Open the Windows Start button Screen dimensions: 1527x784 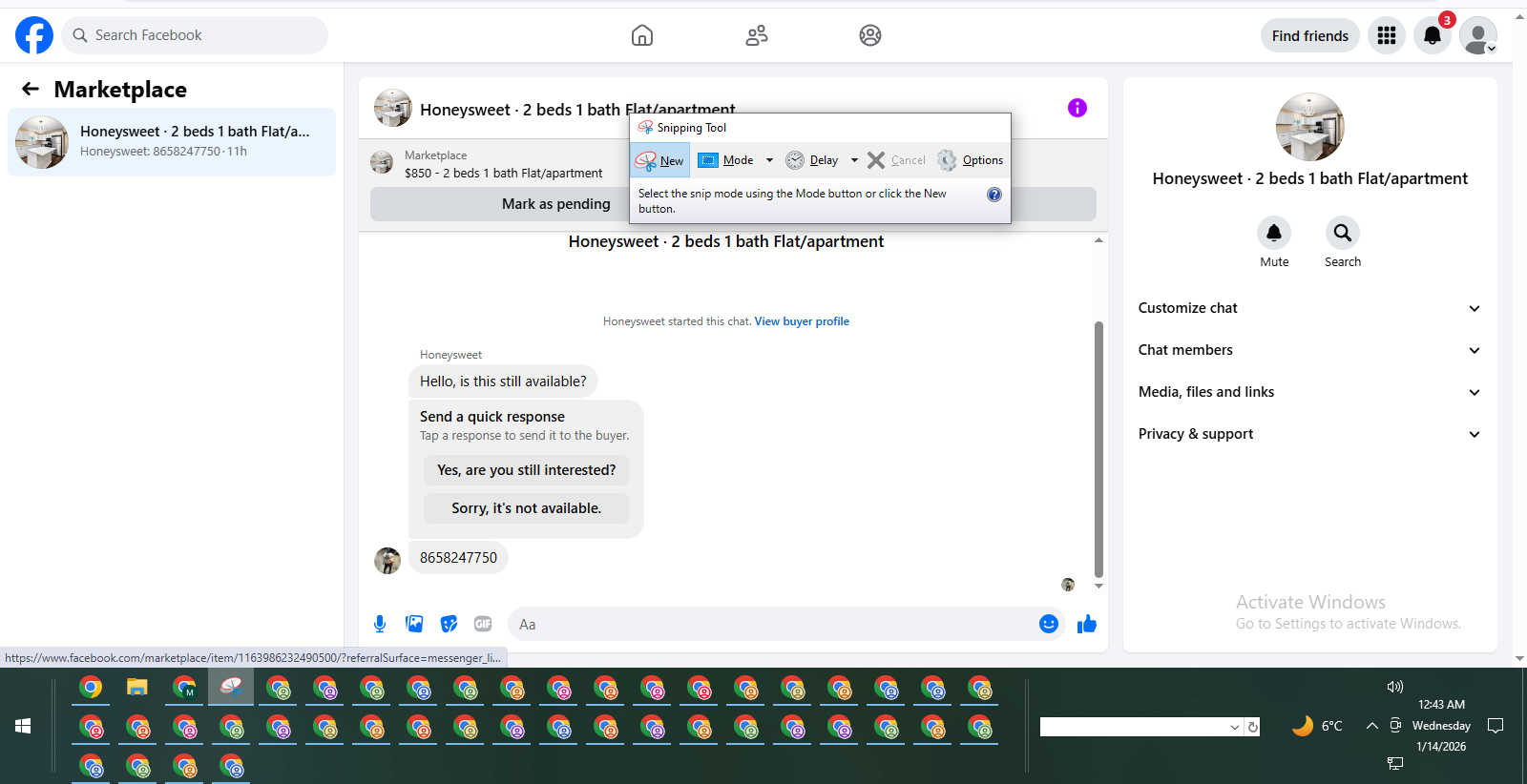[23, 727]
